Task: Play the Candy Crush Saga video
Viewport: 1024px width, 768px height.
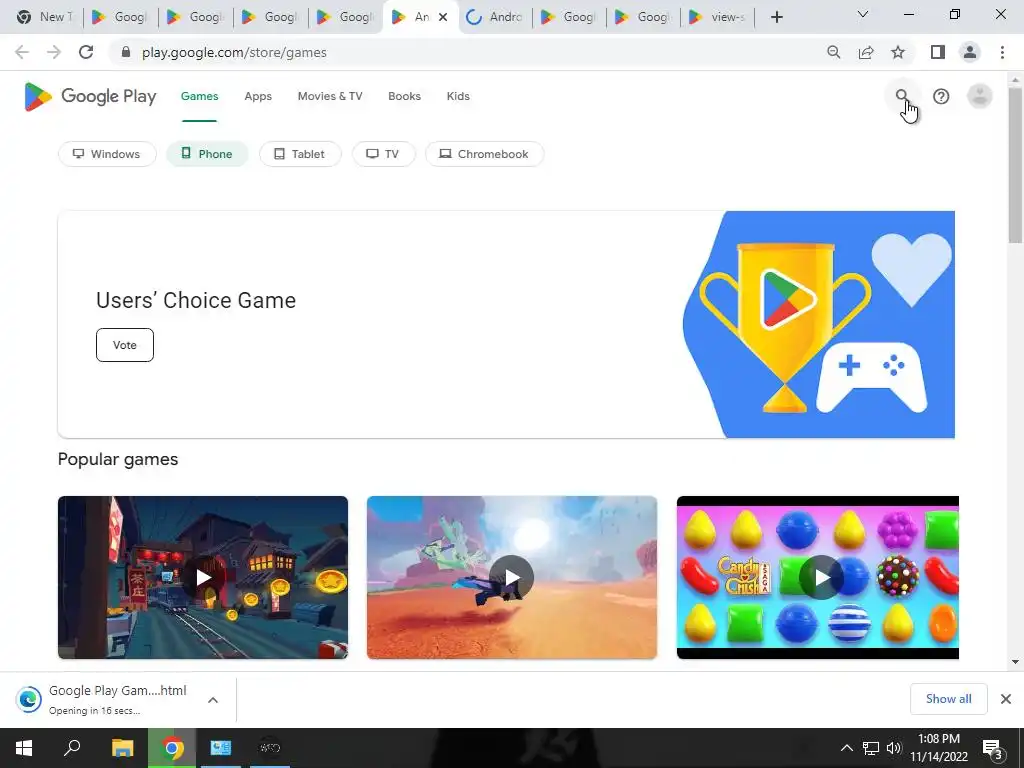Action: [x=822, y=577]
